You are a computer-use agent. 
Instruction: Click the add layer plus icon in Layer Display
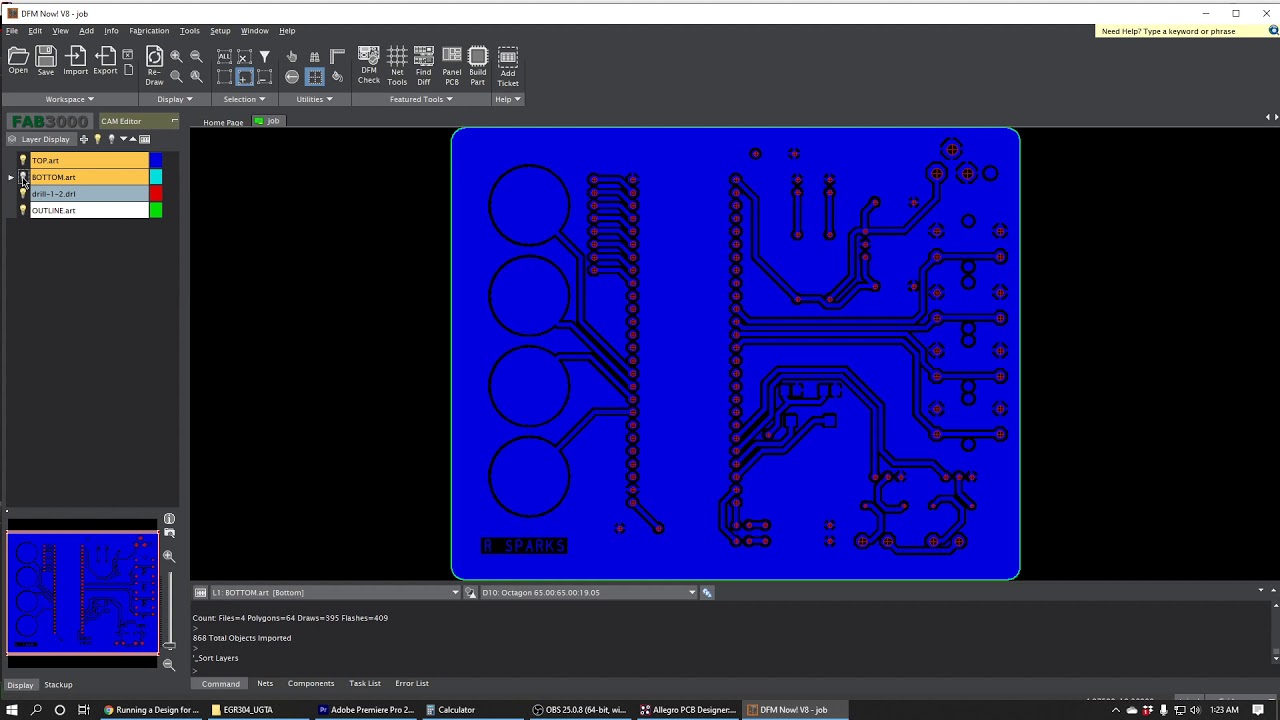[x=84, y=139]
